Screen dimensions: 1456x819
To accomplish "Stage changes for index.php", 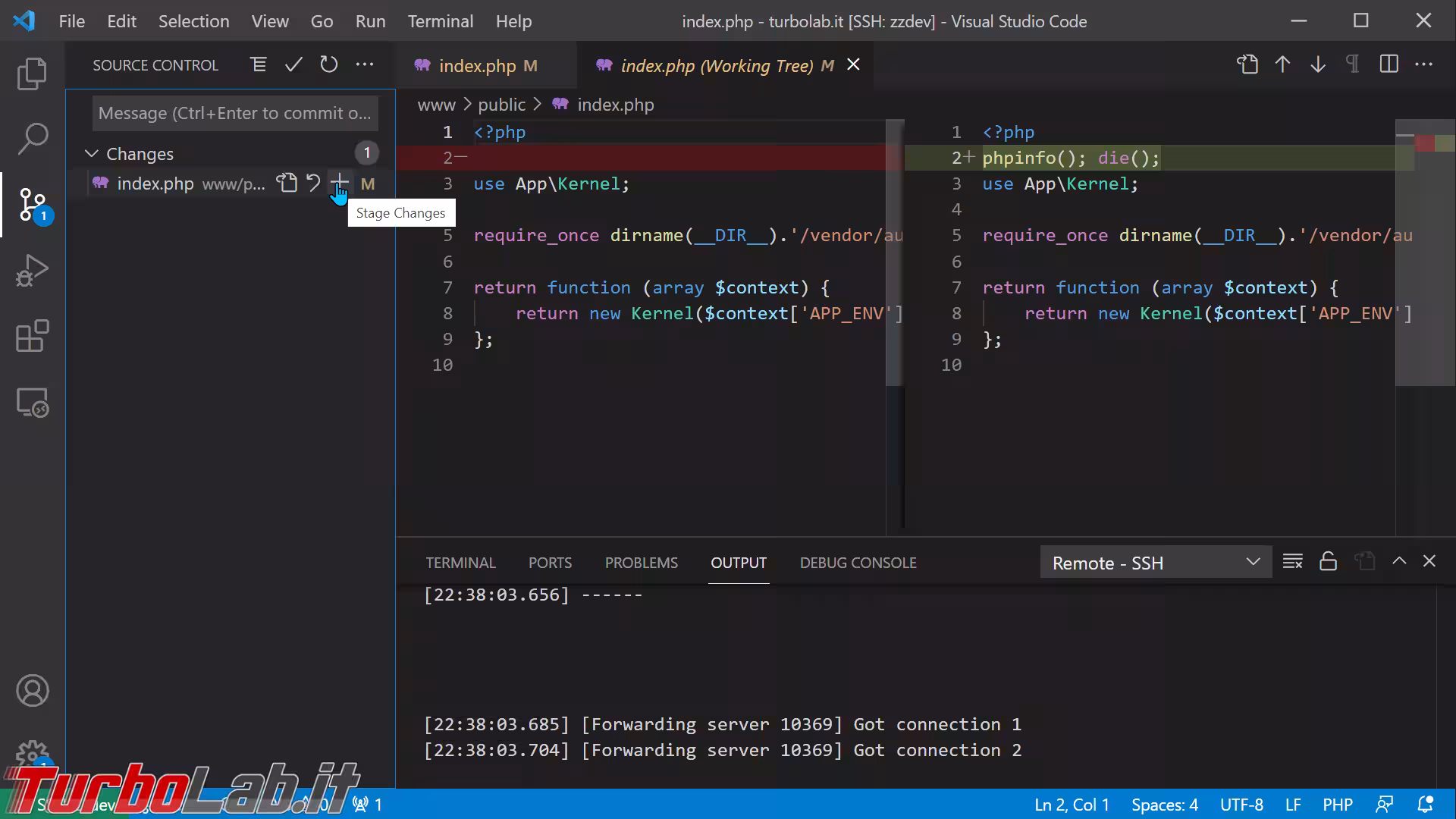I will (x=340, y=183).
